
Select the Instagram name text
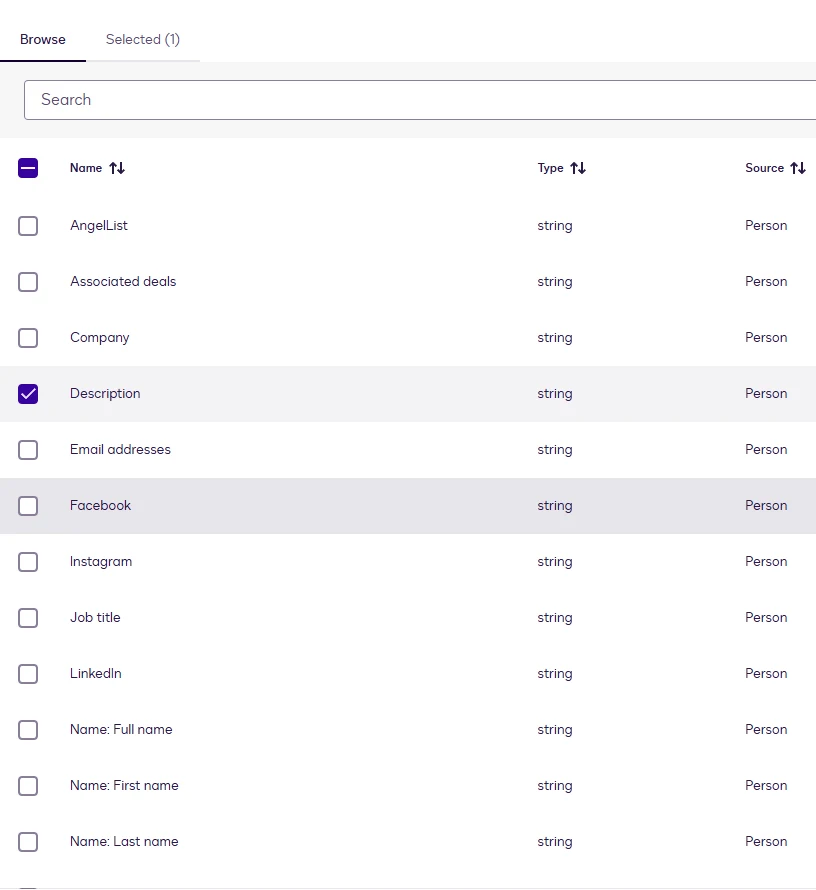[x=101, y=561]
